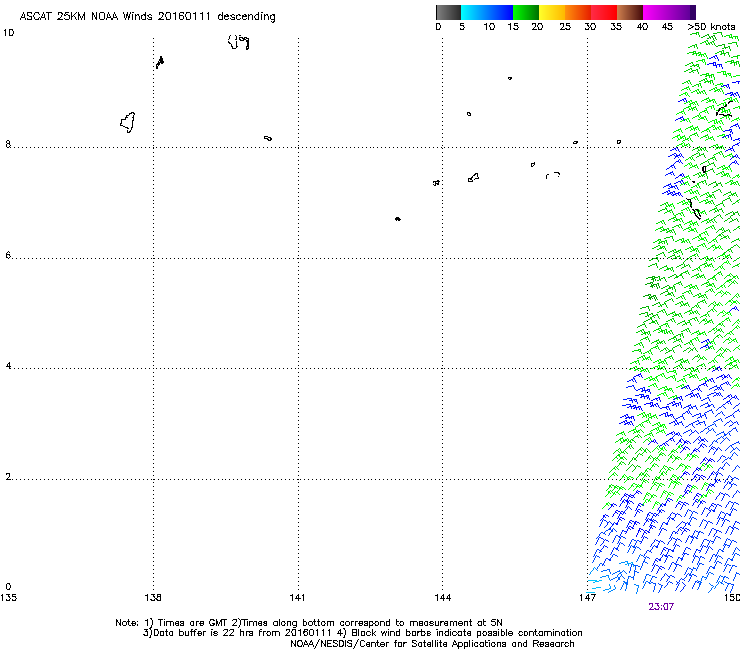Click the magenta 40-45 knots color band

[x=669, y=12]
